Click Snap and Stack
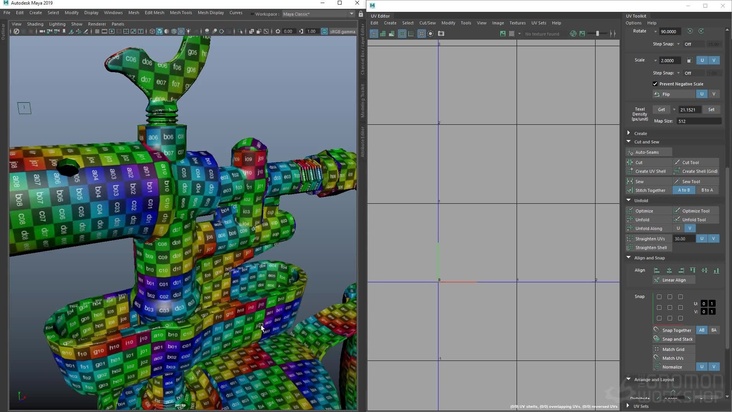Image resolution: width=732 pixels, height=412 pixels. pyautogui.click(x=674, y=339)
